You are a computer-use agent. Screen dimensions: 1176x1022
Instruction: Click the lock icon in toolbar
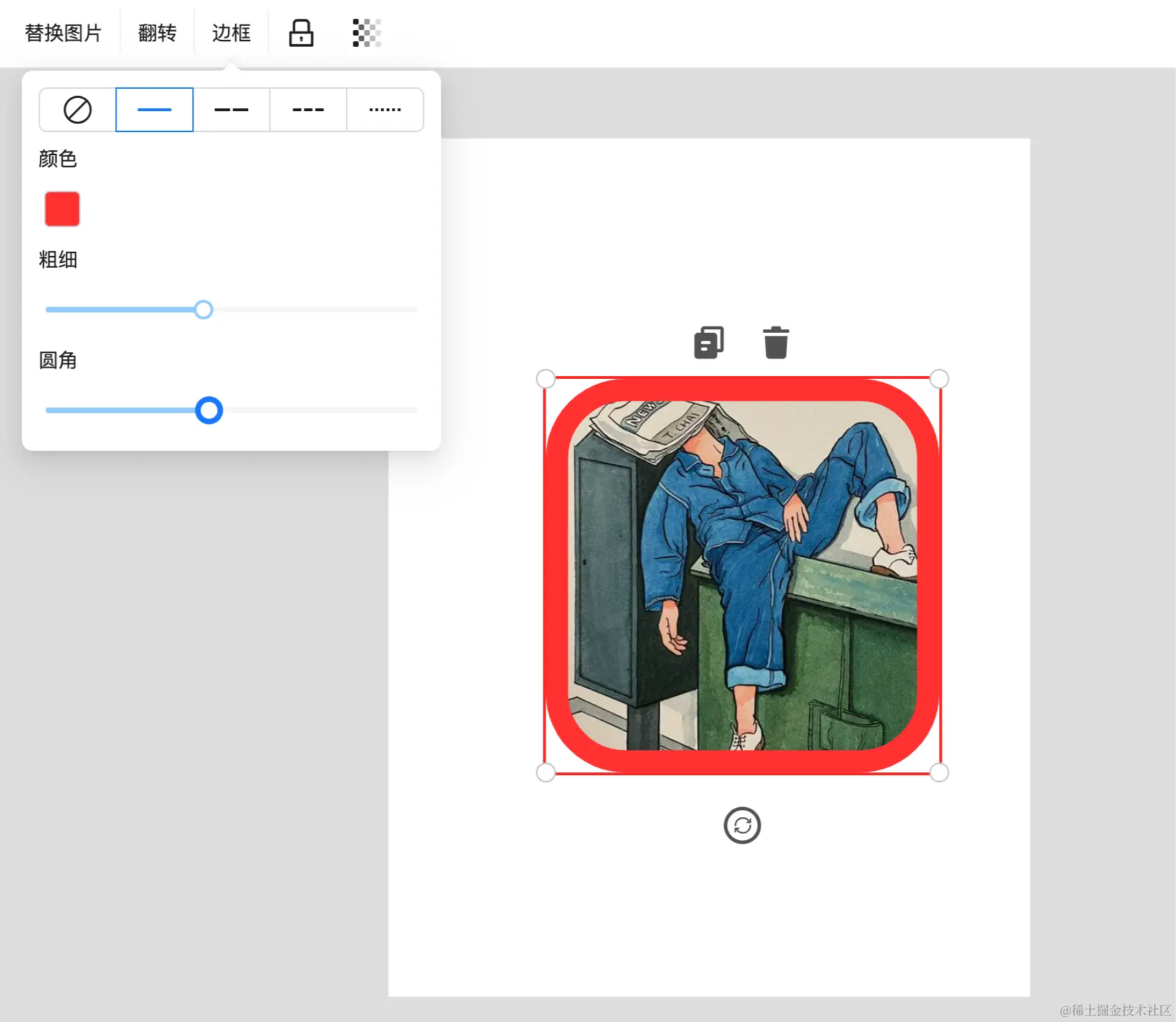(x=301, y=33)
